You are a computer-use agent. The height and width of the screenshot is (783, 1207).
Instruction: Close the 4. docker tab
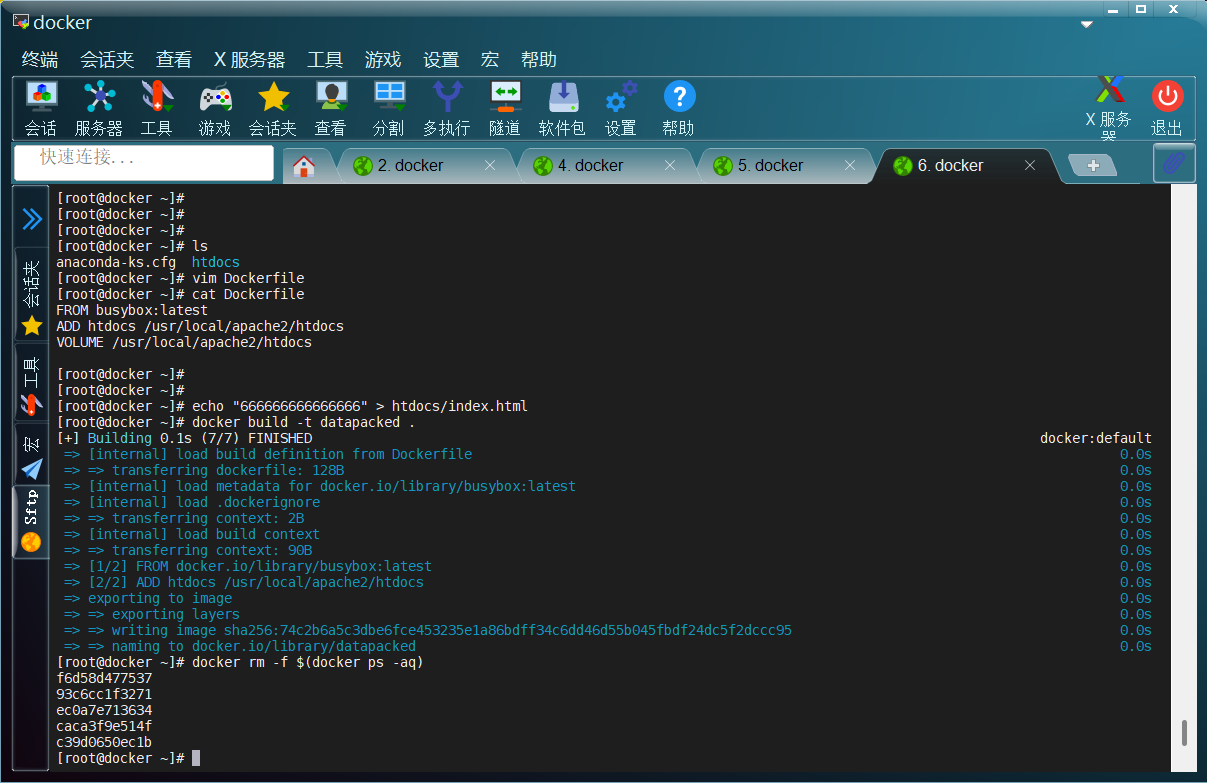pyautogui.click(x=670, y=166)
